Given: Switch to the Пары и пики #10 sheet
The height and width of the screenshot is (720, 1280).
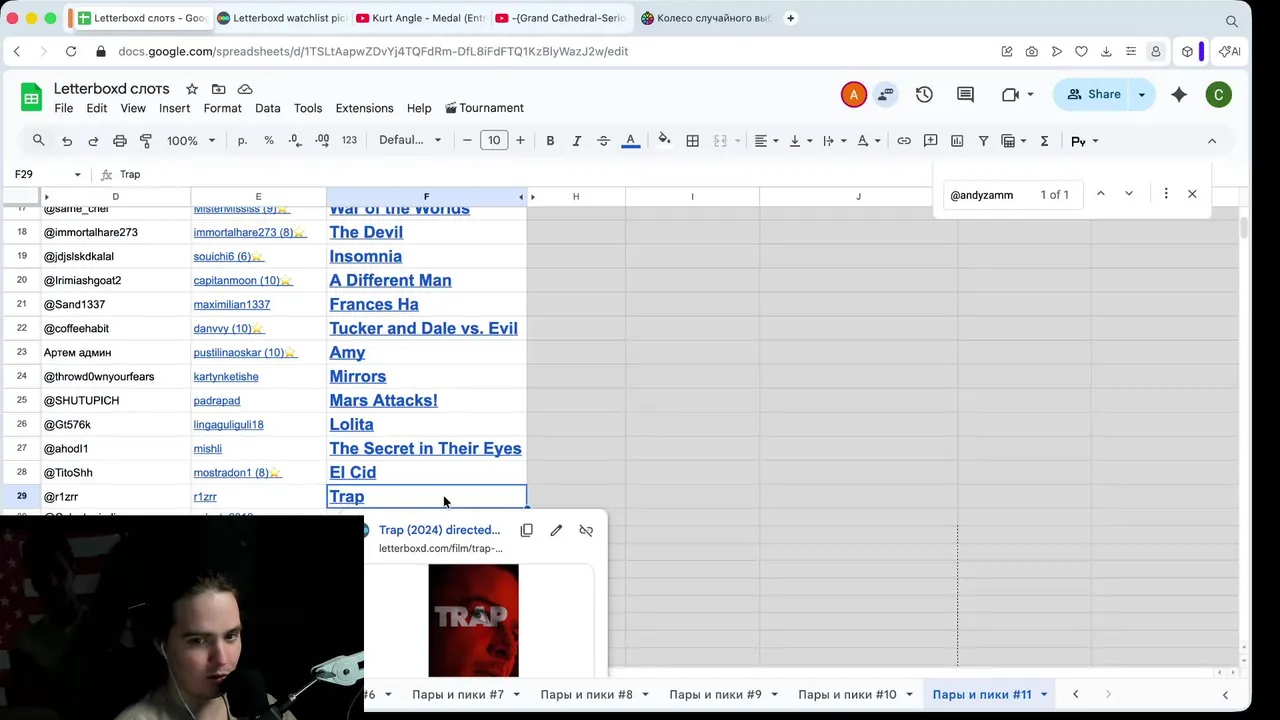Looking at the screenshot, I should [x=847, y=694].
